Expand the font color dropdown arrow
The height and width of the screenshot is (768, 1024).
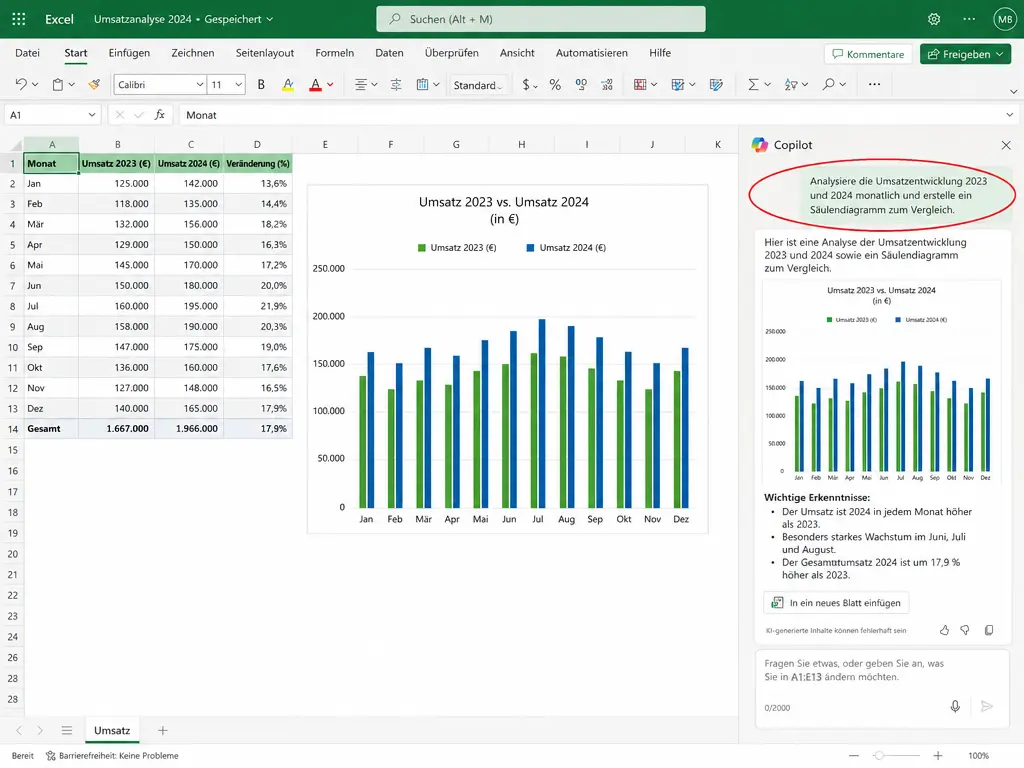coord(330,84)
